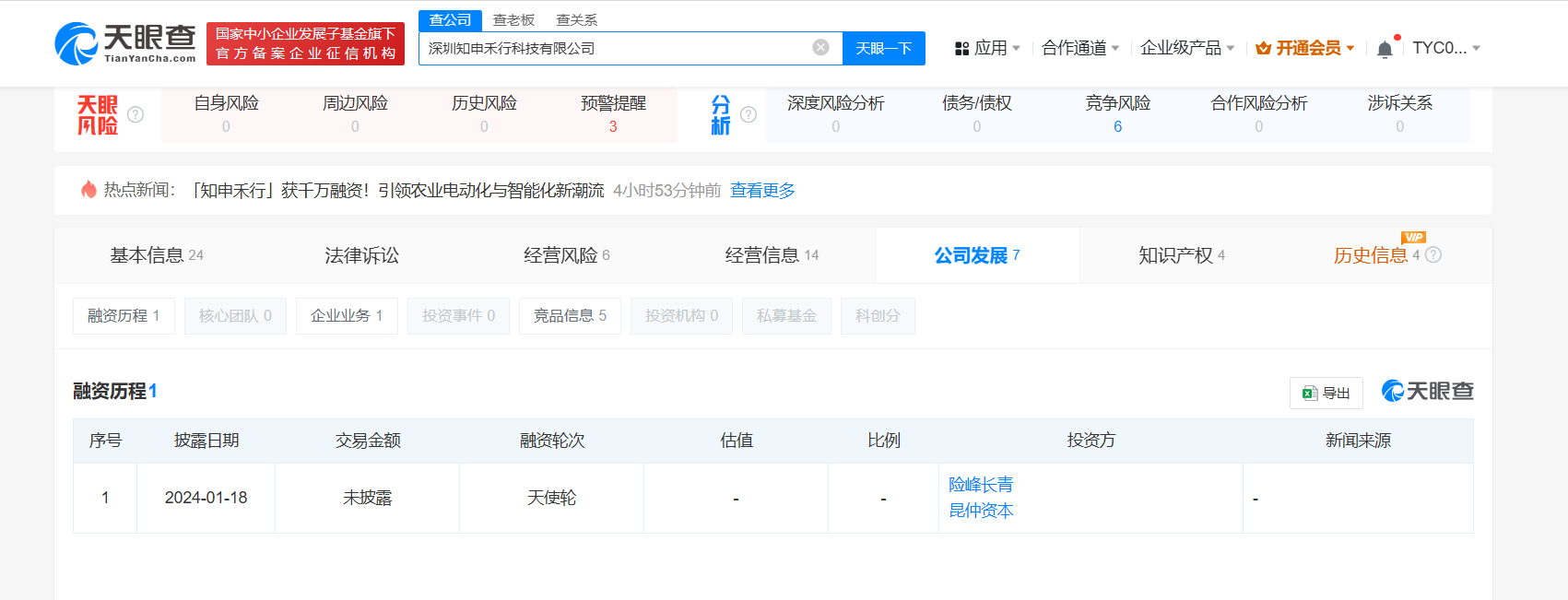Open 深度风险分析
Screen dimensions: 1568x600
[x=836, y=114]
